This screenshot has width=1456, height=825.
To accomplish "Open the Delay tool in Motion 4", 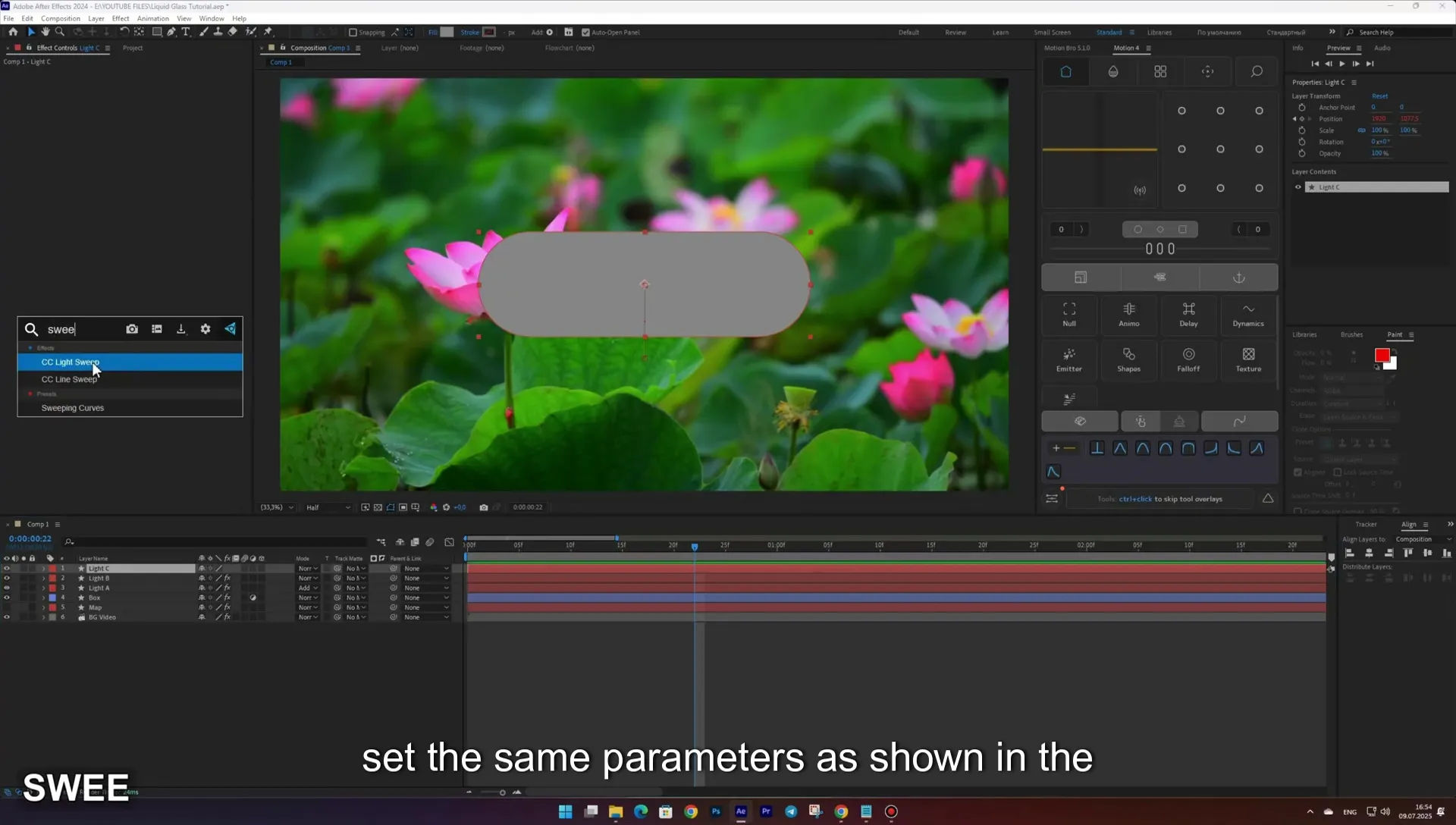I will (x=1188, y=315).
